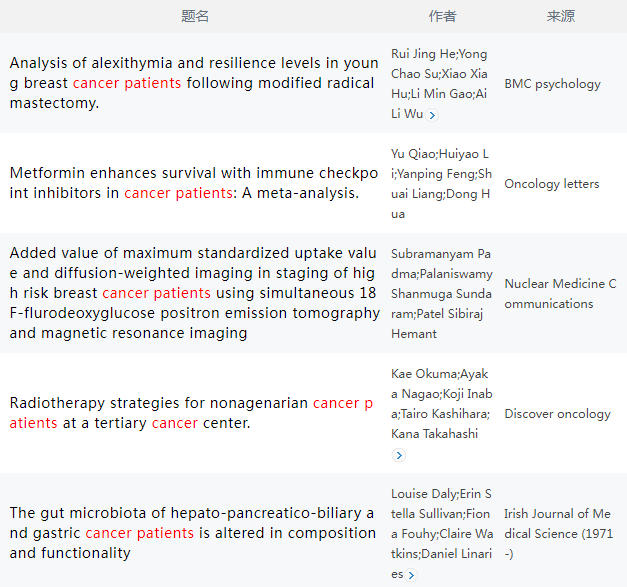Viewport: 627px width, 587px height.
Task: Open the maximum standardized uptake value article
Action: (x=194, y=293)
